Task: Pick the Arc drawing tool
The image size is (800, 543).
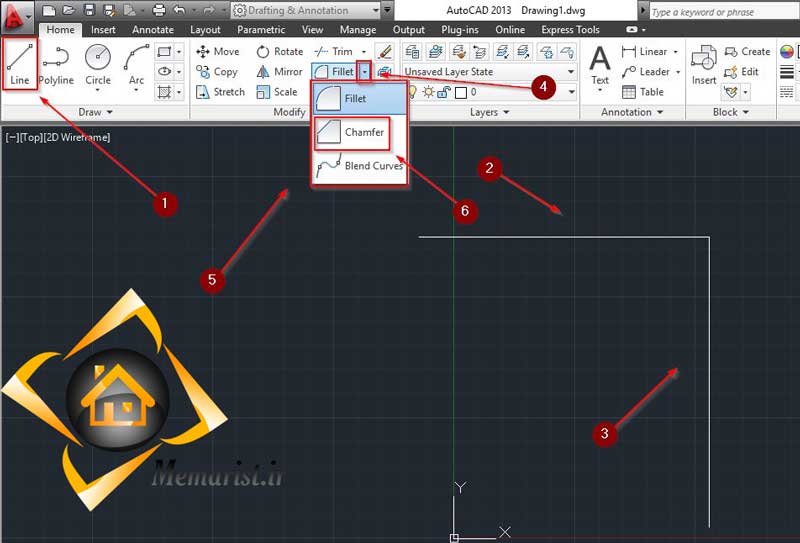Action: (136, 64)
